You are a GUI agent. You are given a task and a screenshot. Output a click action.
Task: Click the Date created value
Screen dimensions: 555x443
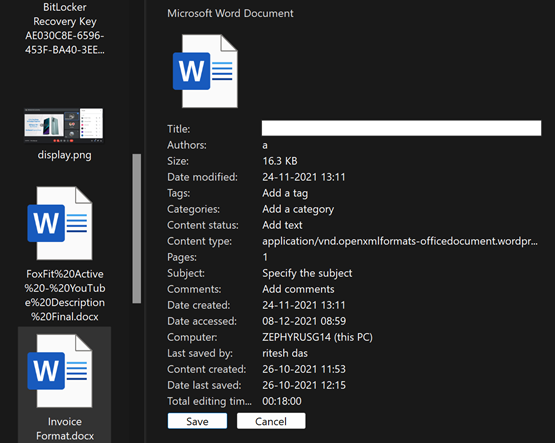(x=304, y=305)
